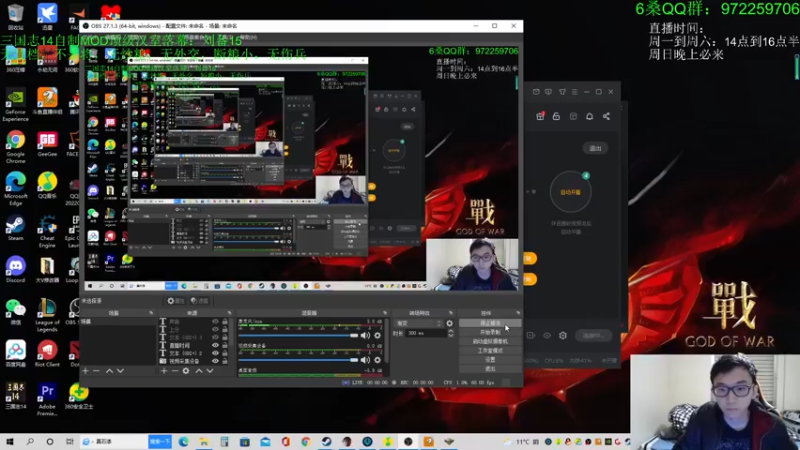The width and height of the screenshot is (800, 450).
Task: Toggle the eye icon in streaming assistant footer
Action: pyautogui.click(x=547, y=336)
